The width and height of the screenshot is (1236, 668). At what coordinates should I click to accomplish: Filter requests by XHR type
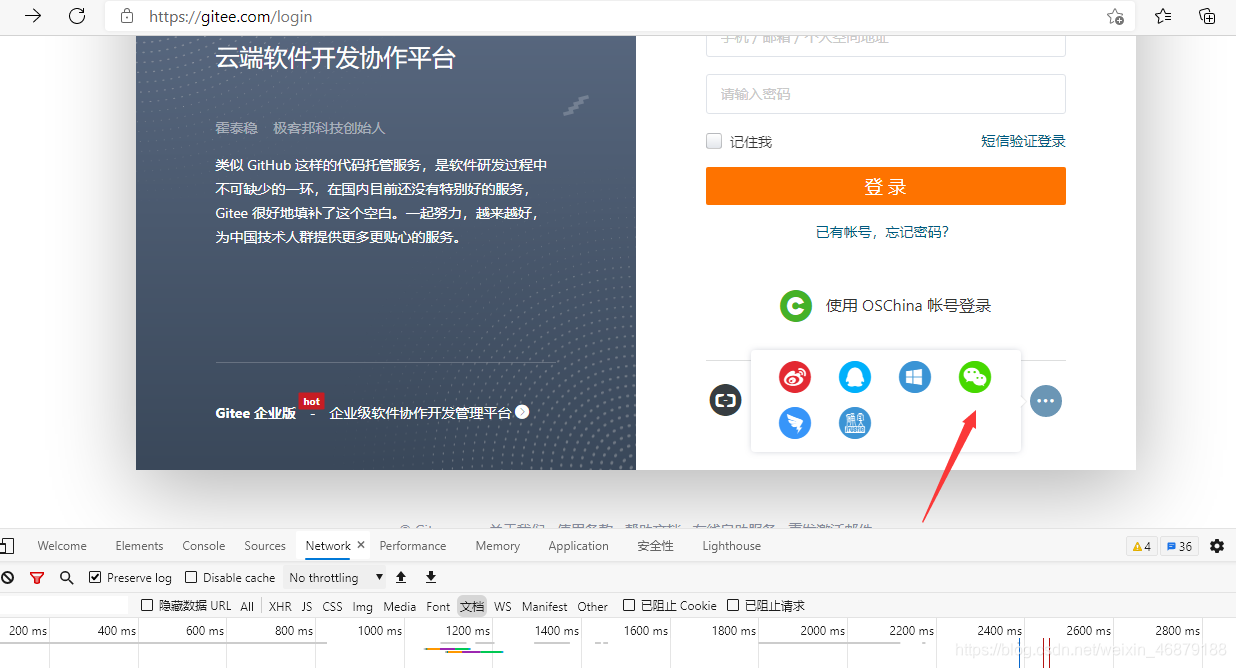pyautogui.click(x=280, y=606)
